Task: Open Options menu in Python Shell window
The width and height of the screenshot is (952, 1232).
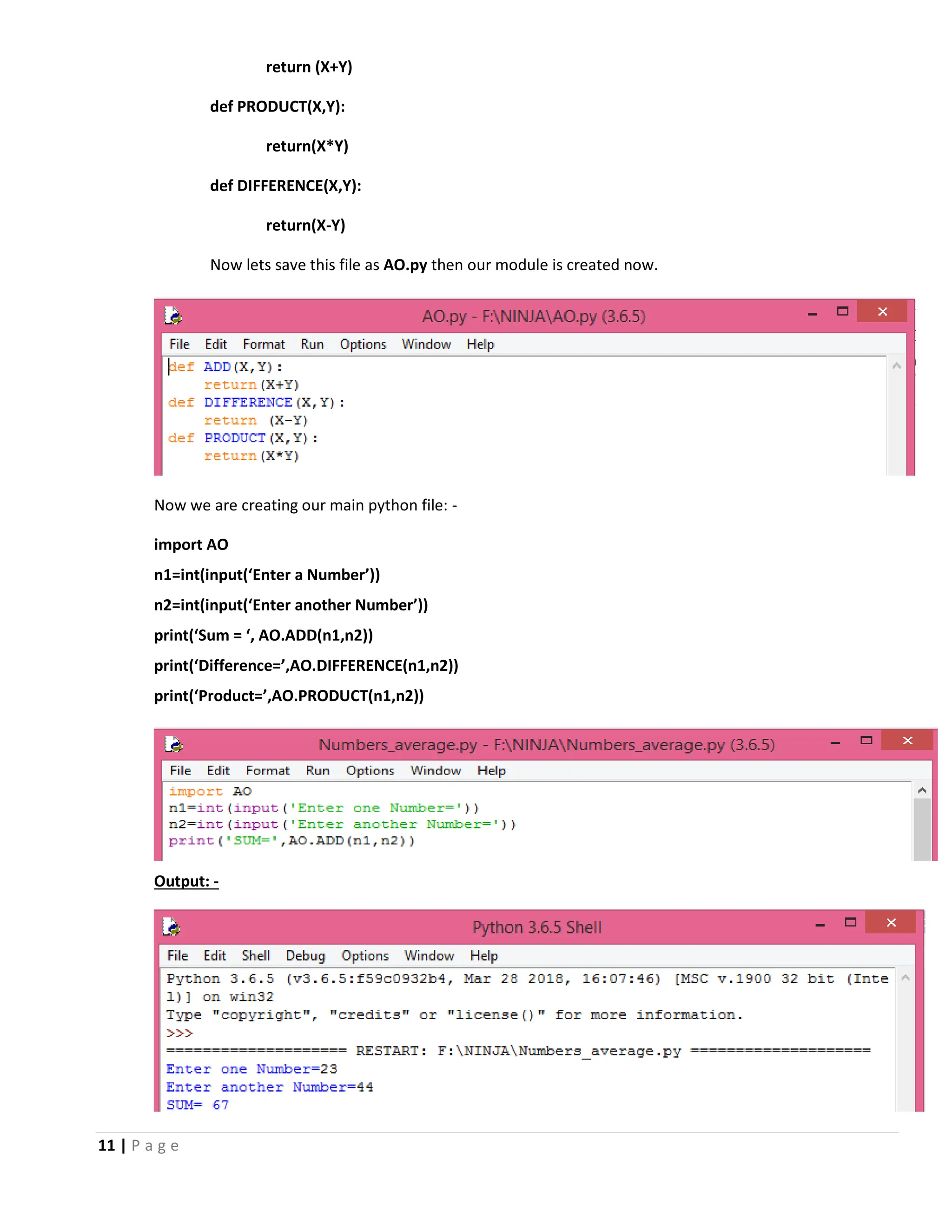Action: pyautogui.click(x=365, y=955)
